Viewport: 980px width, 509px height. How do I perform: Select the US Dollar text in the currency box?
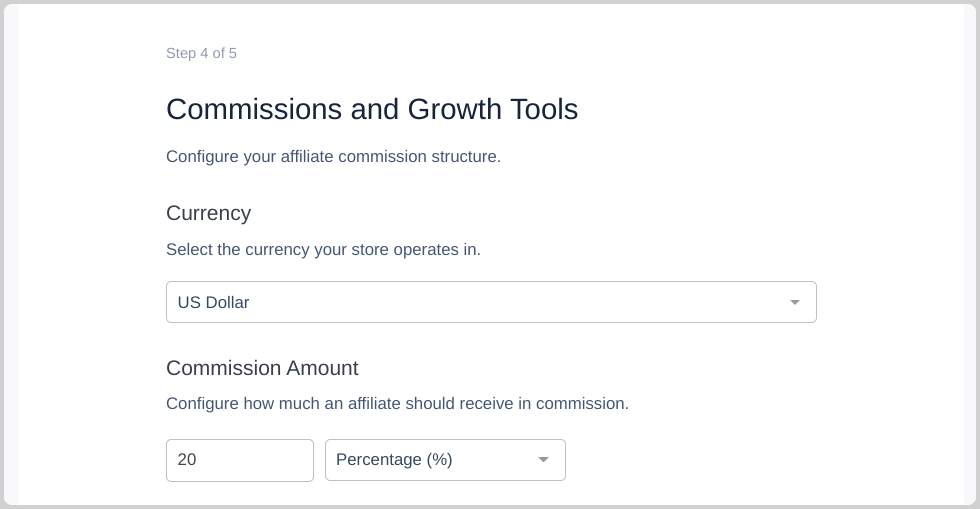[x=213, y=303]
